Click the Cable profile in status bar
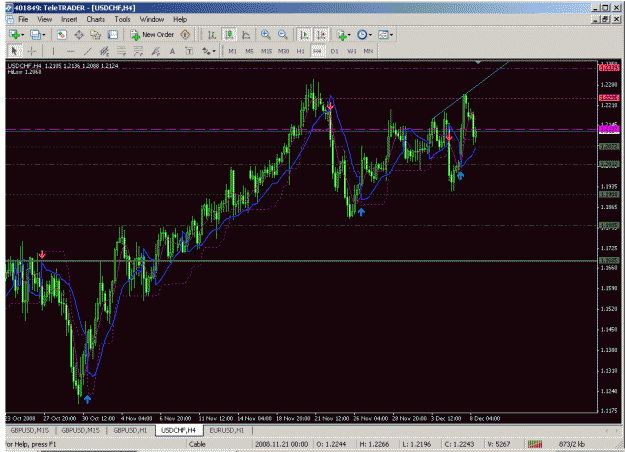The height and width of the screenshot is (452, 625). 197,444
